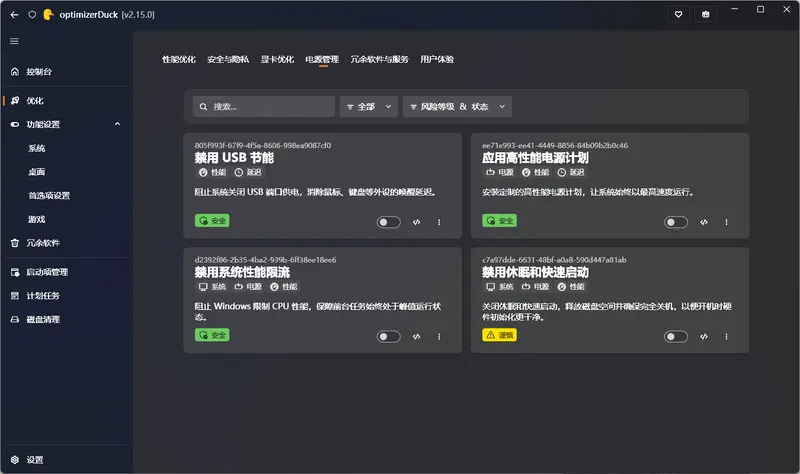Open 冗余软件 in the sidebar

[x=66, y=243]
